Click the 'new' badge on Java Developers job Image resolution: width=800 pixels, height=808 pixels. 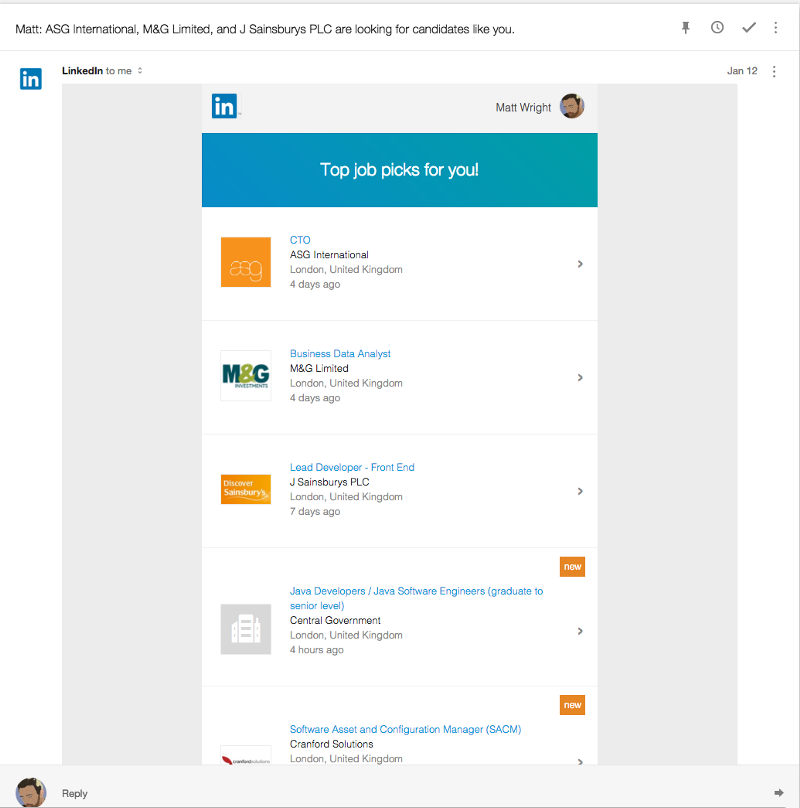coord(572,567)
